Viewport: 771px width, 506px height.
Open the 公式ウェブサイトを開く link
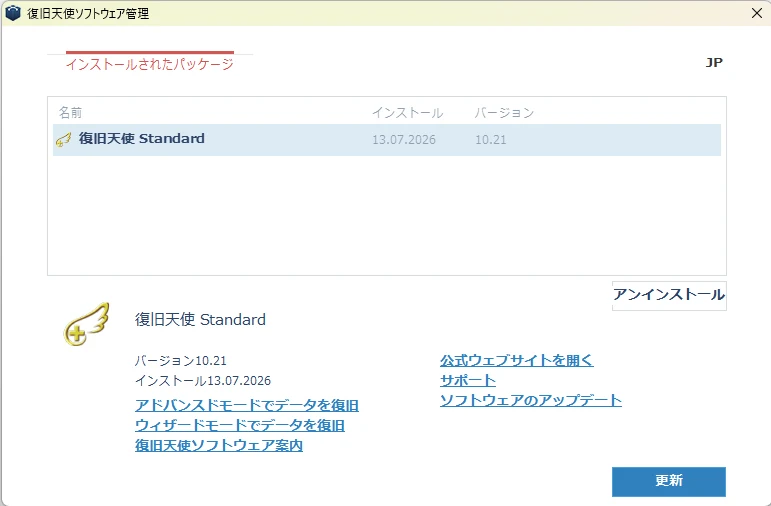coord(517,360)
